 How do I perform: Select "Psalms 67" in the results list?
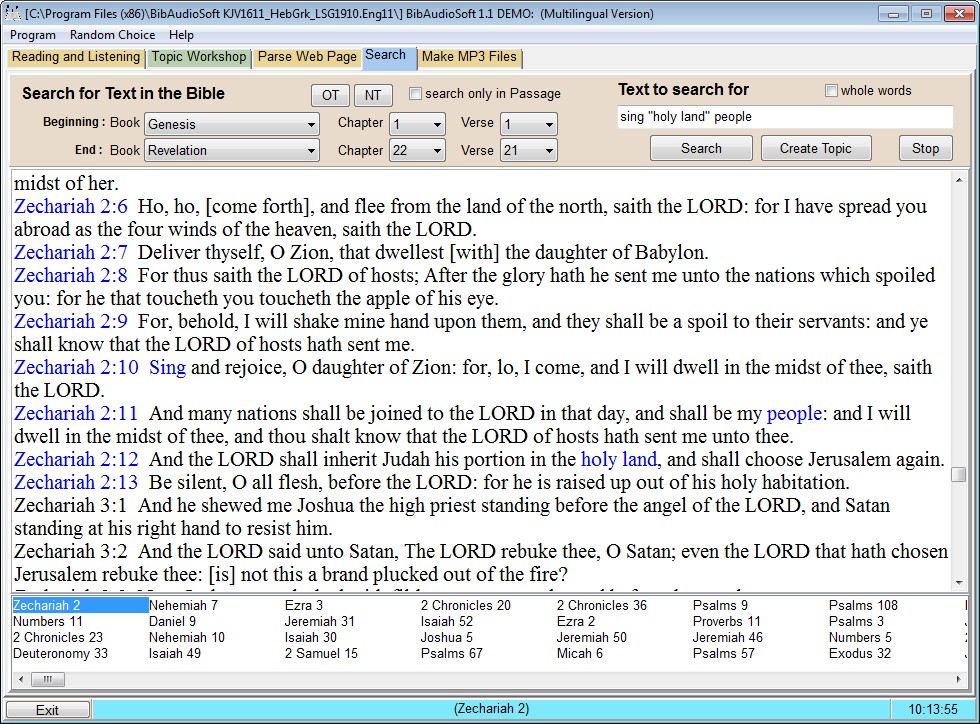[x=451, y=654]
